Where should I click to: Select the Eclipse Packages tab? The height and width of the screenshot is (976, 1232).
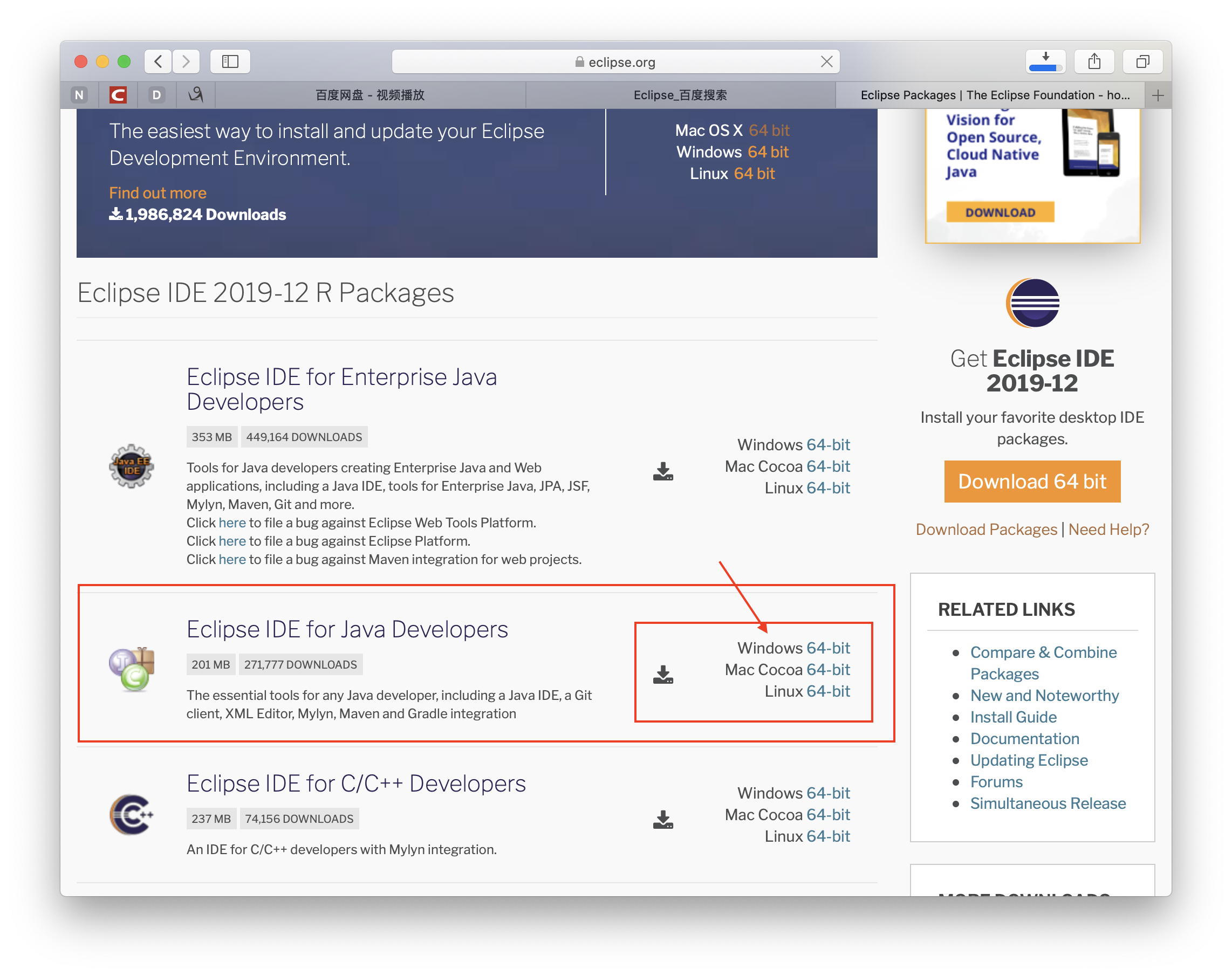[990, 95]
